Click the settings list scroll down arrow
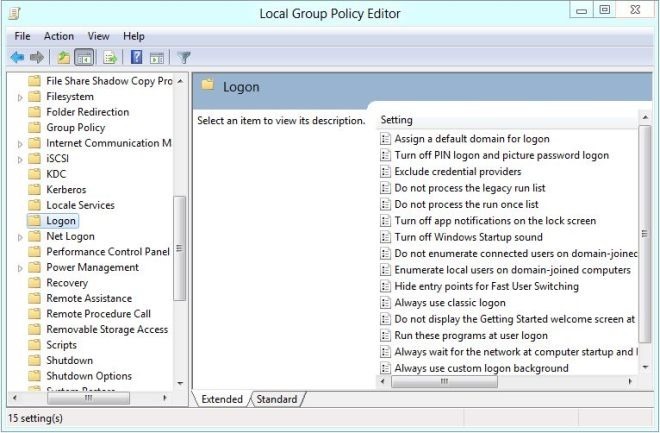The width and height of the screenshot is (660, 433). 645,367
